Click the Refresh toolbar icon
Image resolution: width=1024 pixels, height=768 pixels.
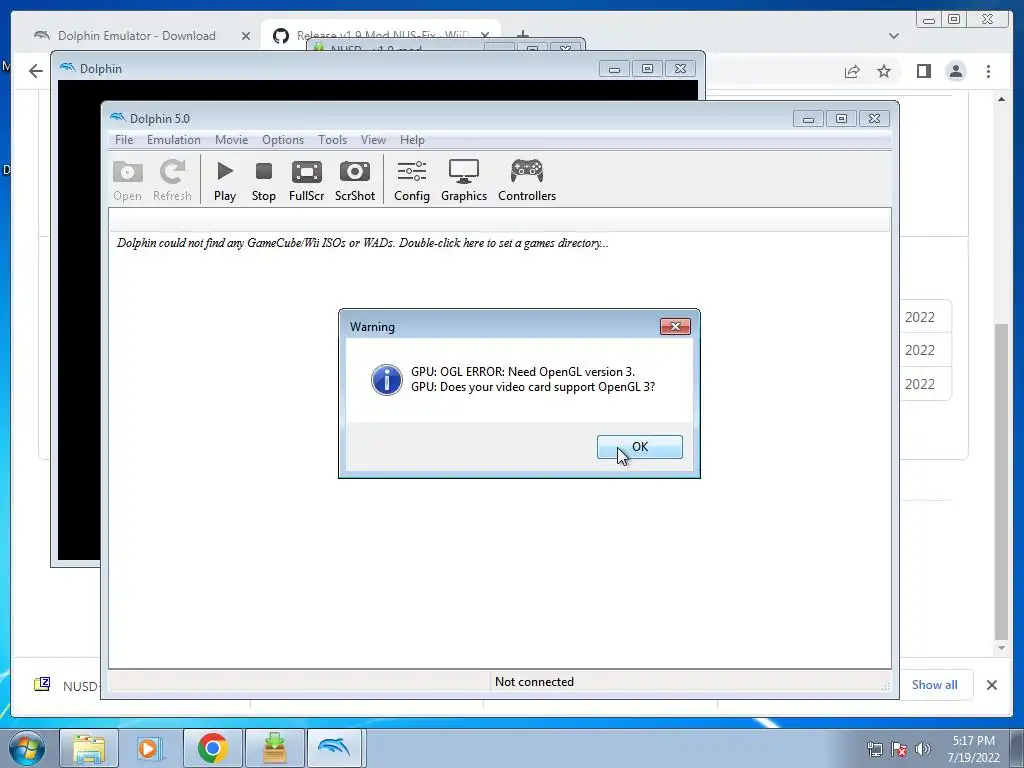coord(172,180)
